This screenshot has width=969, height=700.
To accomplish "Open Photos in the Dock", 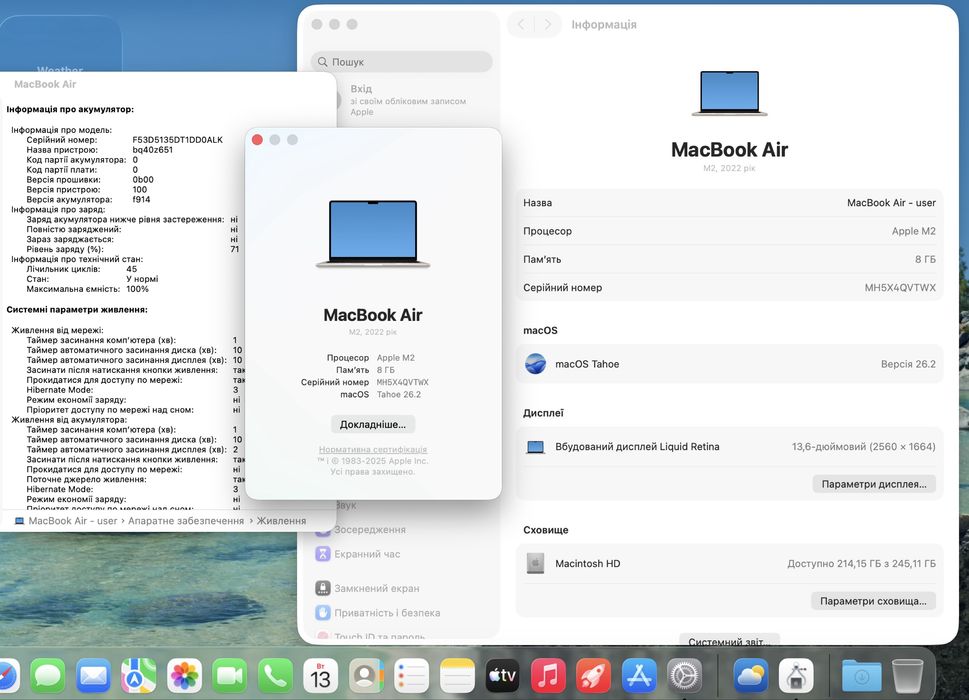I will (184, 676).
